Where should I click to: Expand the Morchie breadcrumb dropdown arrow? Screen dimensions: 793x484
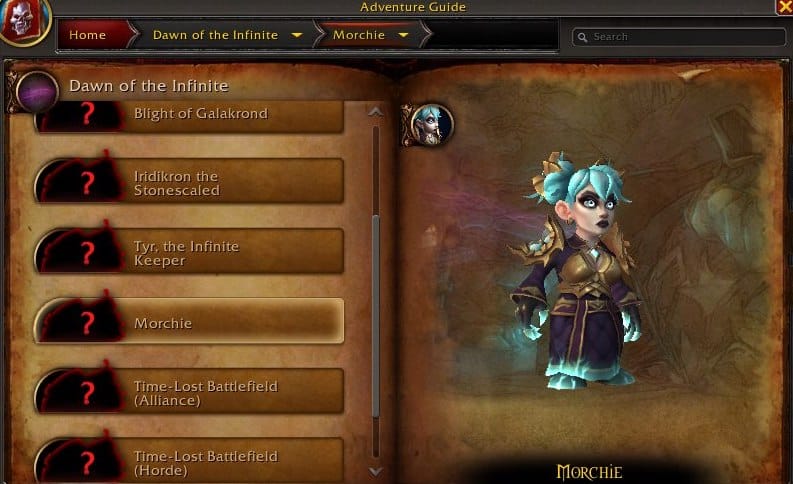pyautogui.click(x=403, y=35)
